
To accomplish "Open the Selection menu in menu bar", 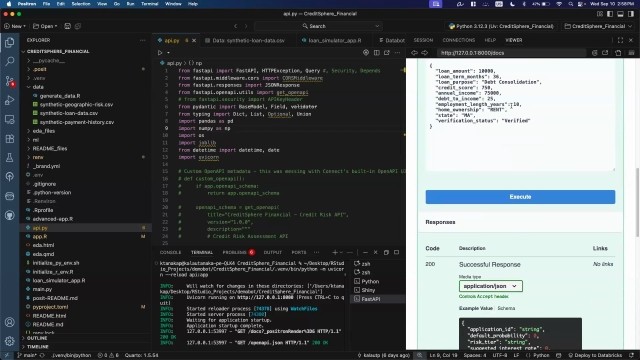I will (x=81, y=4).
